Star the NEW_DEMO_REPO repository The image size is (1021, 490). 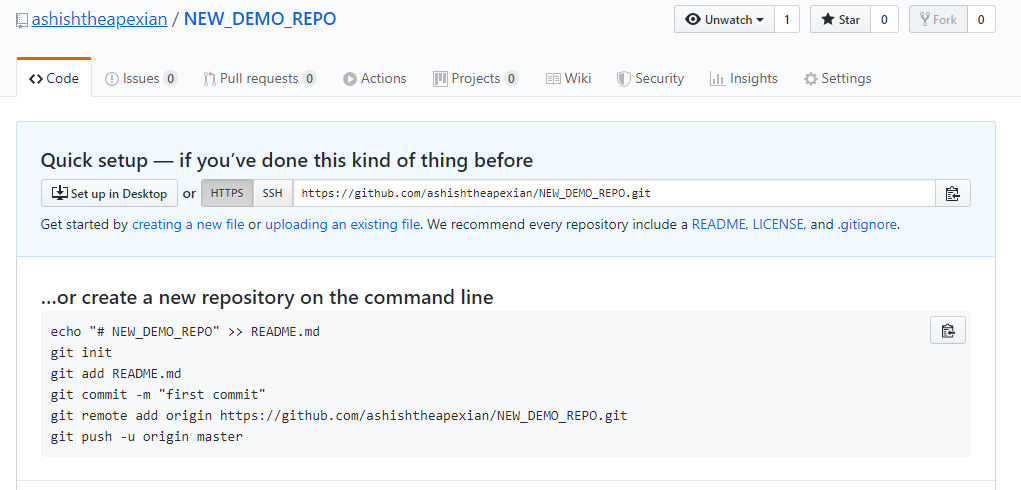[x=840, y=20]
